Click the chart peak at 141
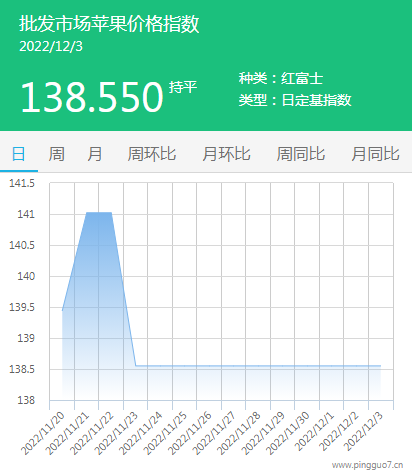The width and height of the screenshot is (412, 474). [99, 213]
